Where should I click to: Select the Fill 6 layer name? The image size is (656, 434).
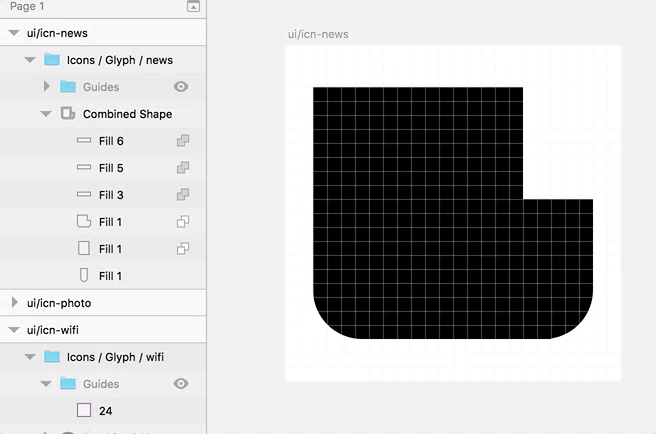point(111,141)
